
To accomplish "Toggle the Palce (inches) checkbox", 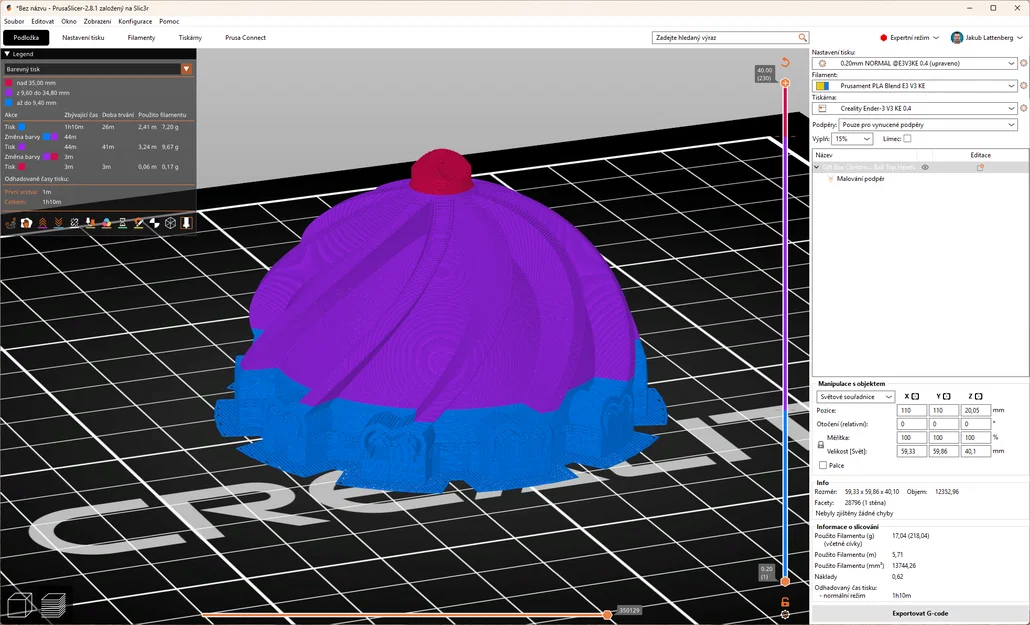I will [822, 465].
